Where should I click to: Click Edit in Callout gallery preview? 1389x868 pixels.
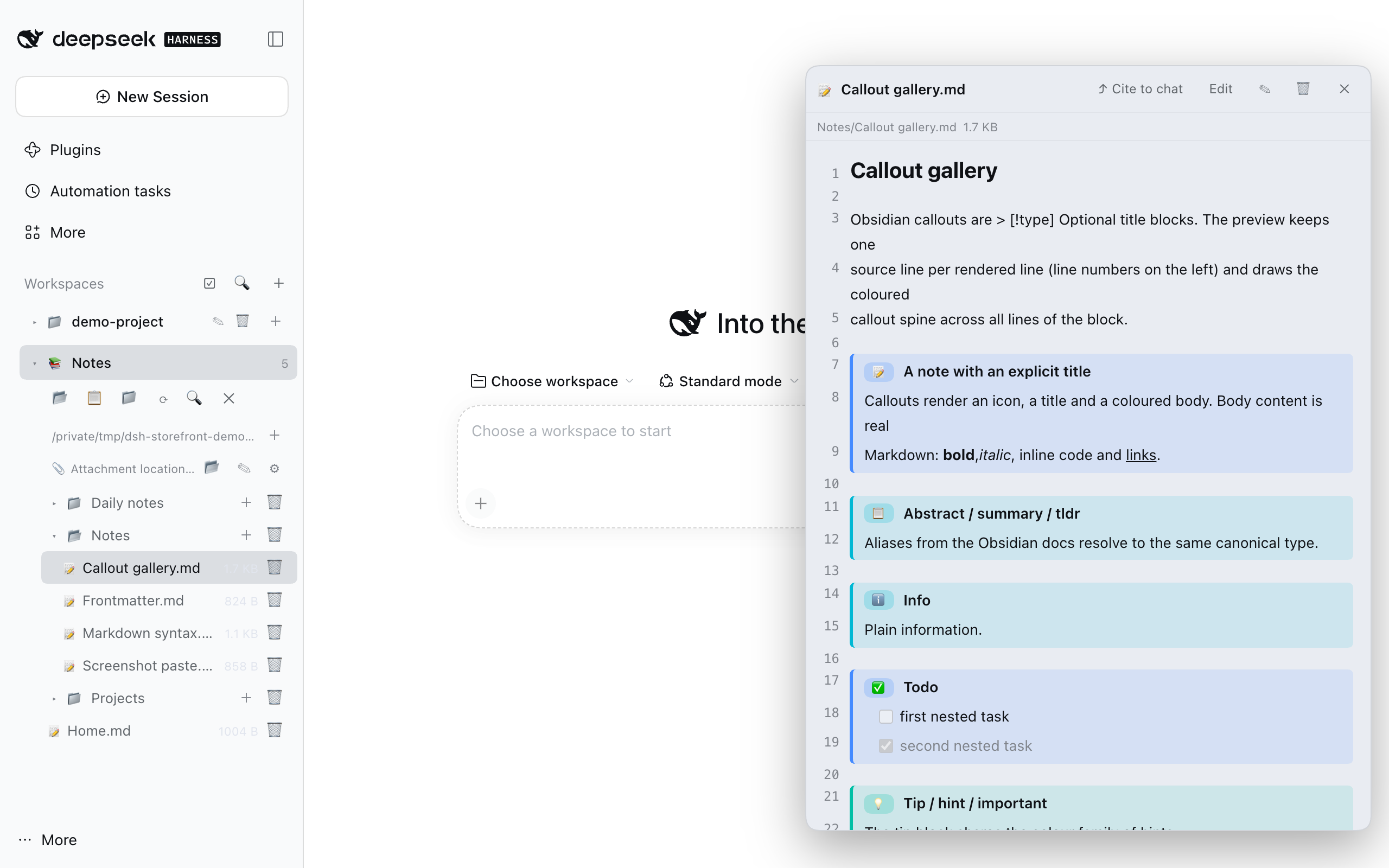tap(1220, 89)
